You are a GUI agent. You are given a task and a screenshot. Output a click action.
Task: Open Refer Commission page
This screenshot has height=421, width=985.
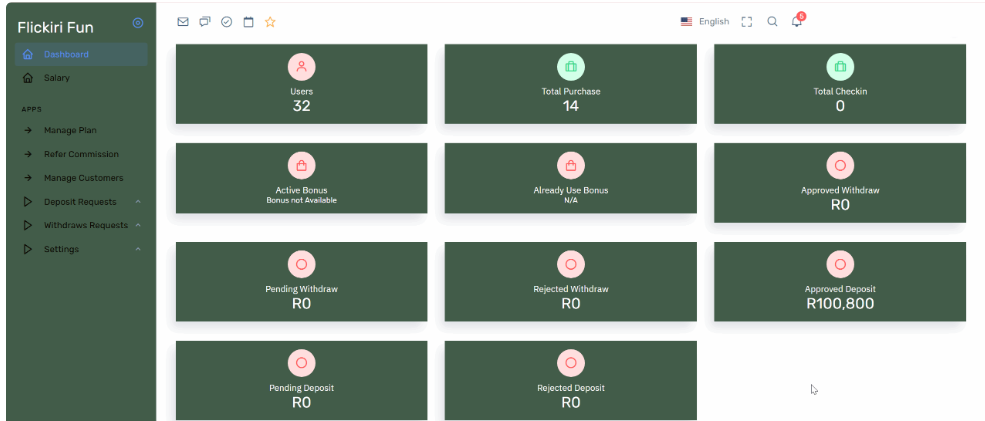coord(81,154)
